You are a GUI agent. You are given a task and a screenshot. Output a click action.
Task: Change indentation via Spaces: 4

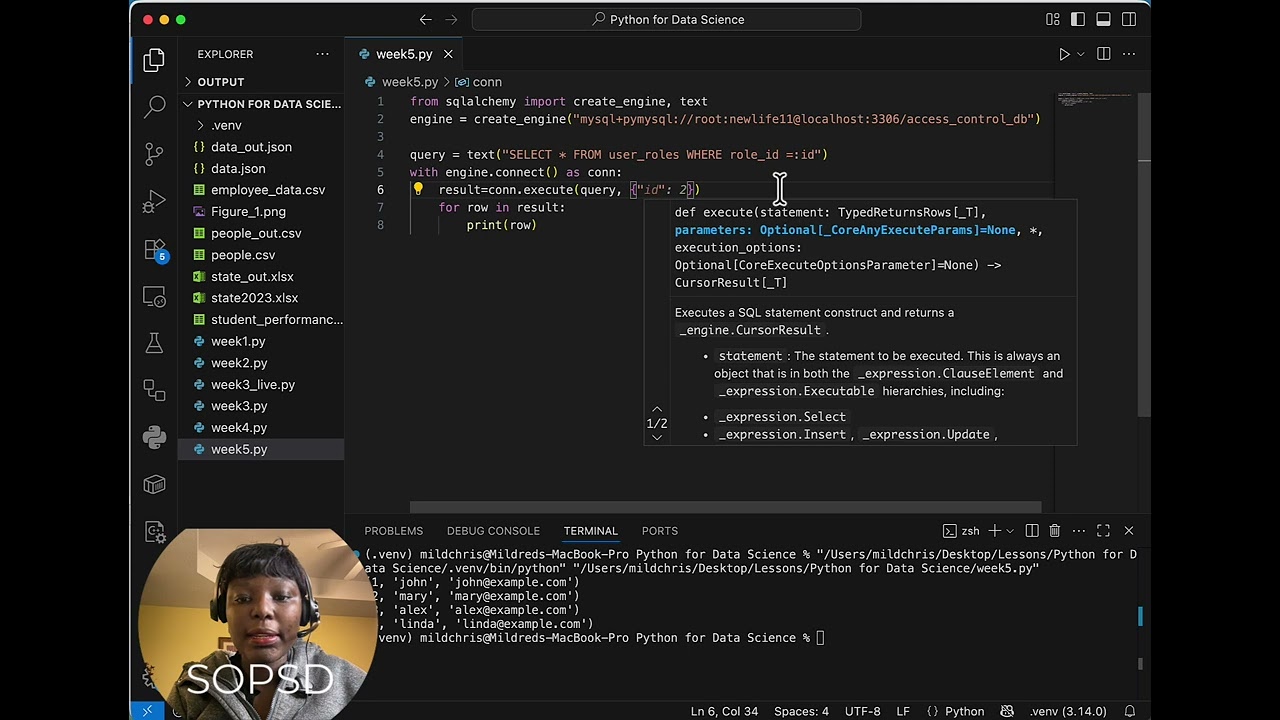tap(801, 711)
